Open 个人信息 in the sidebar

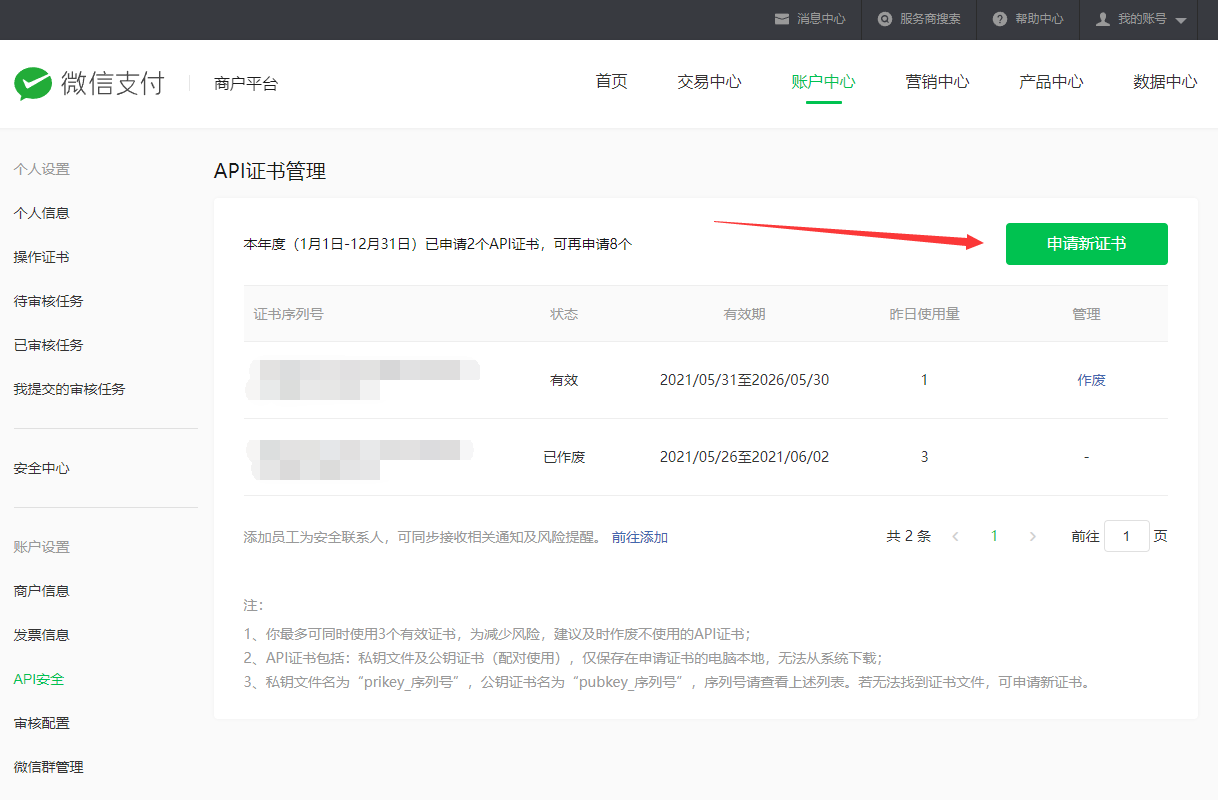pos(41,213)
